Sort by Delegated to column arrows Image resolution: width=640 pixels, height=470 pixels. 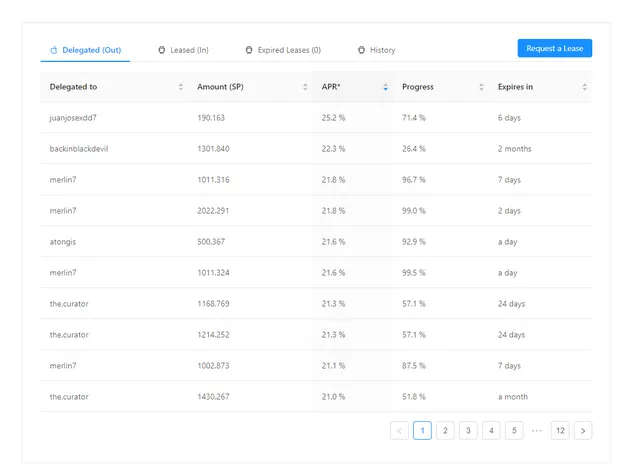pyautogui.click(x=180, y=87)
